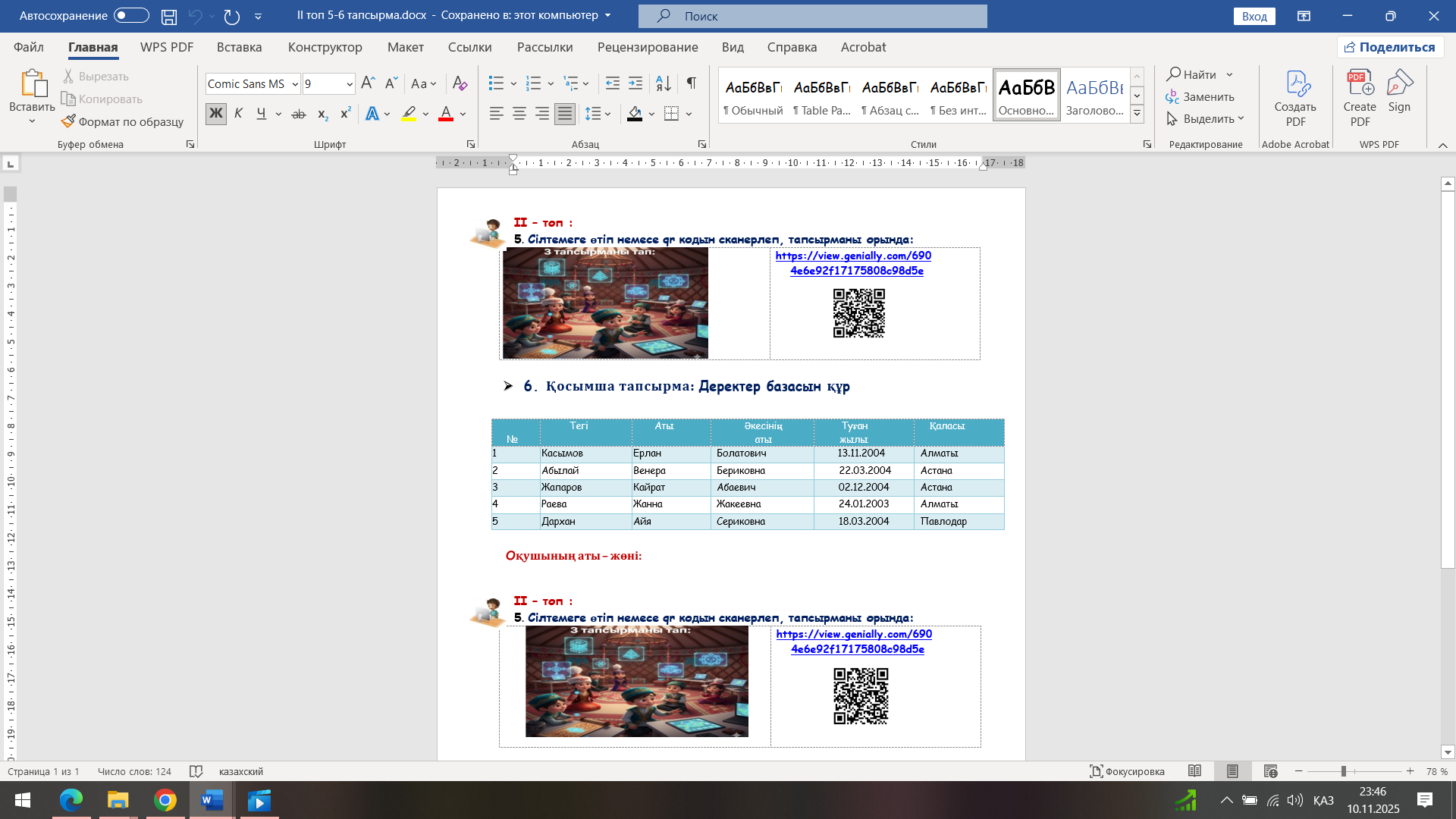1456x819 pixels.
Task: Open the Вставка ribbon tab
Action: pos(239,47)
